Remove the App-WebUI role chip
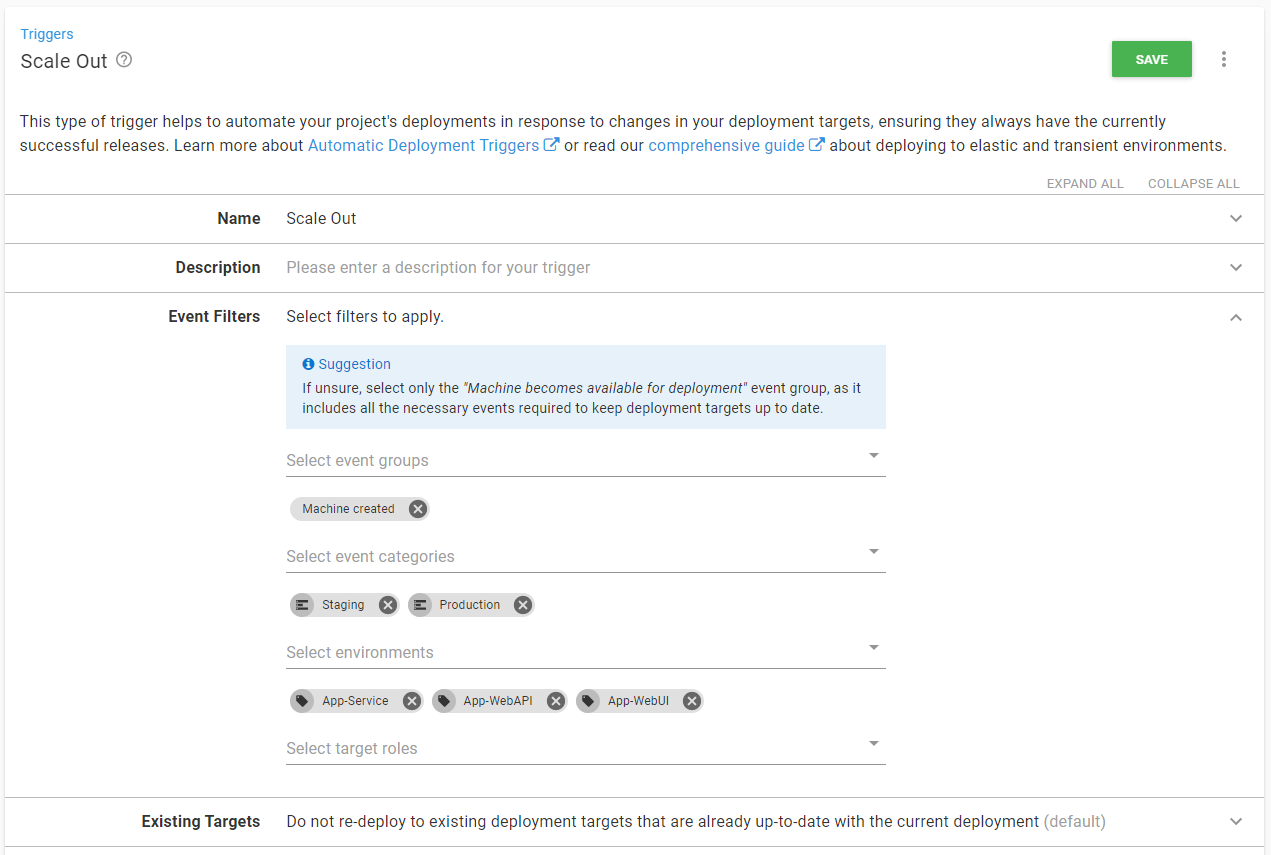Viewport: 1271px width, 855px height. [x=691, y=701]
